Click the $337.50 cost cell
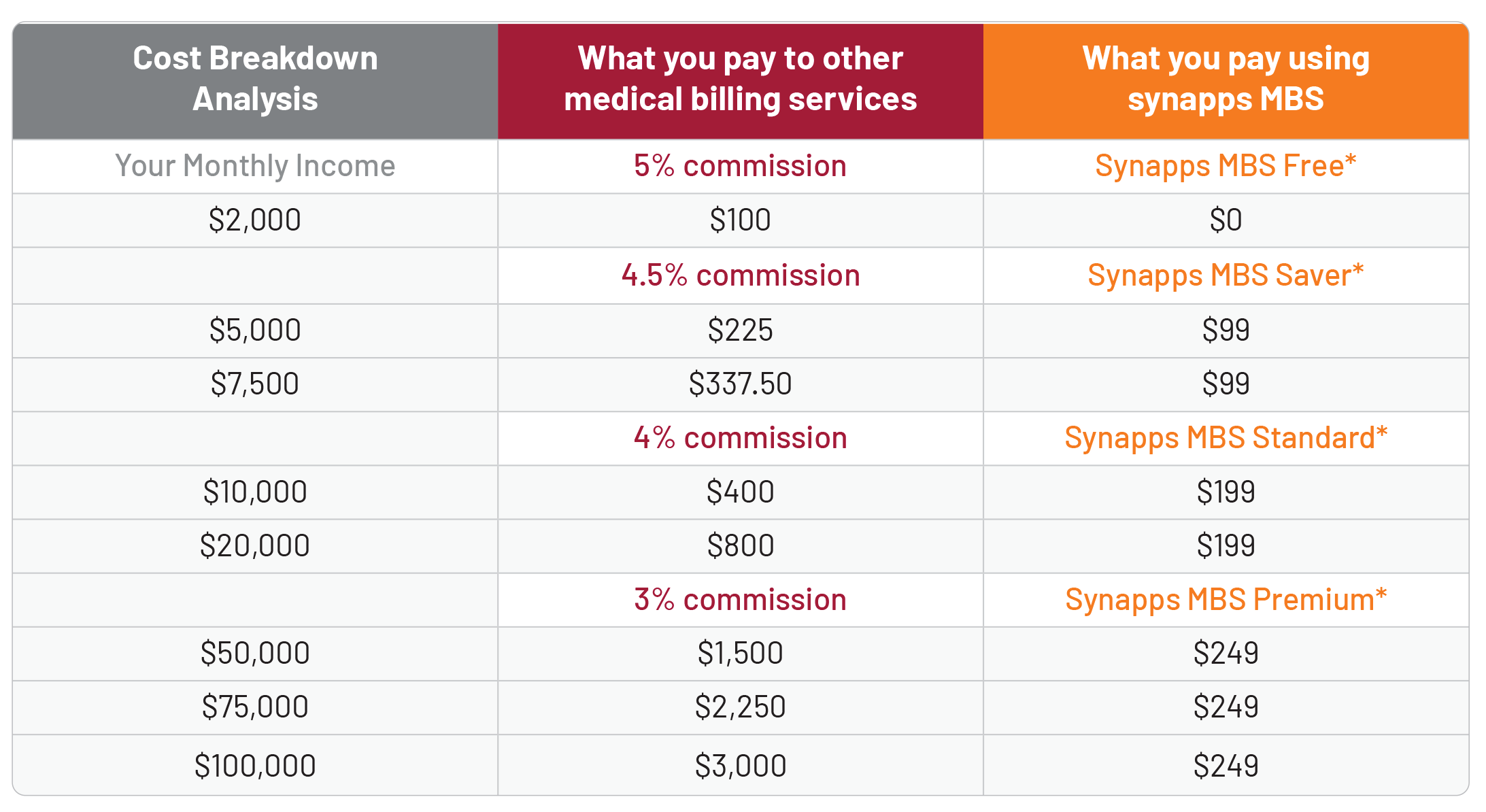The image size is (1486, 812). pyautogui.click(x=741, y=384)
